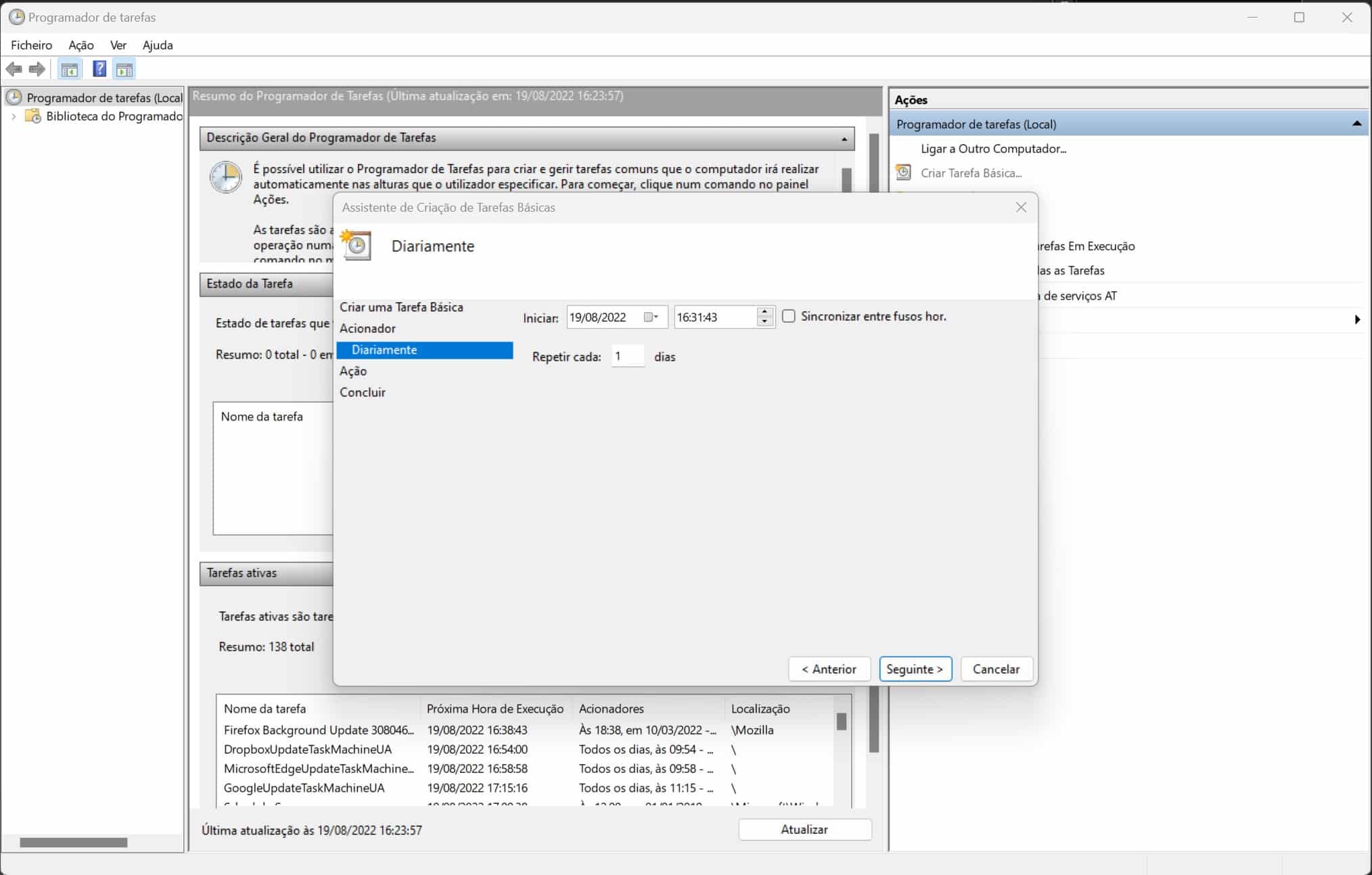
Task: Increase start time with up spinner
Action: [764, 312]
